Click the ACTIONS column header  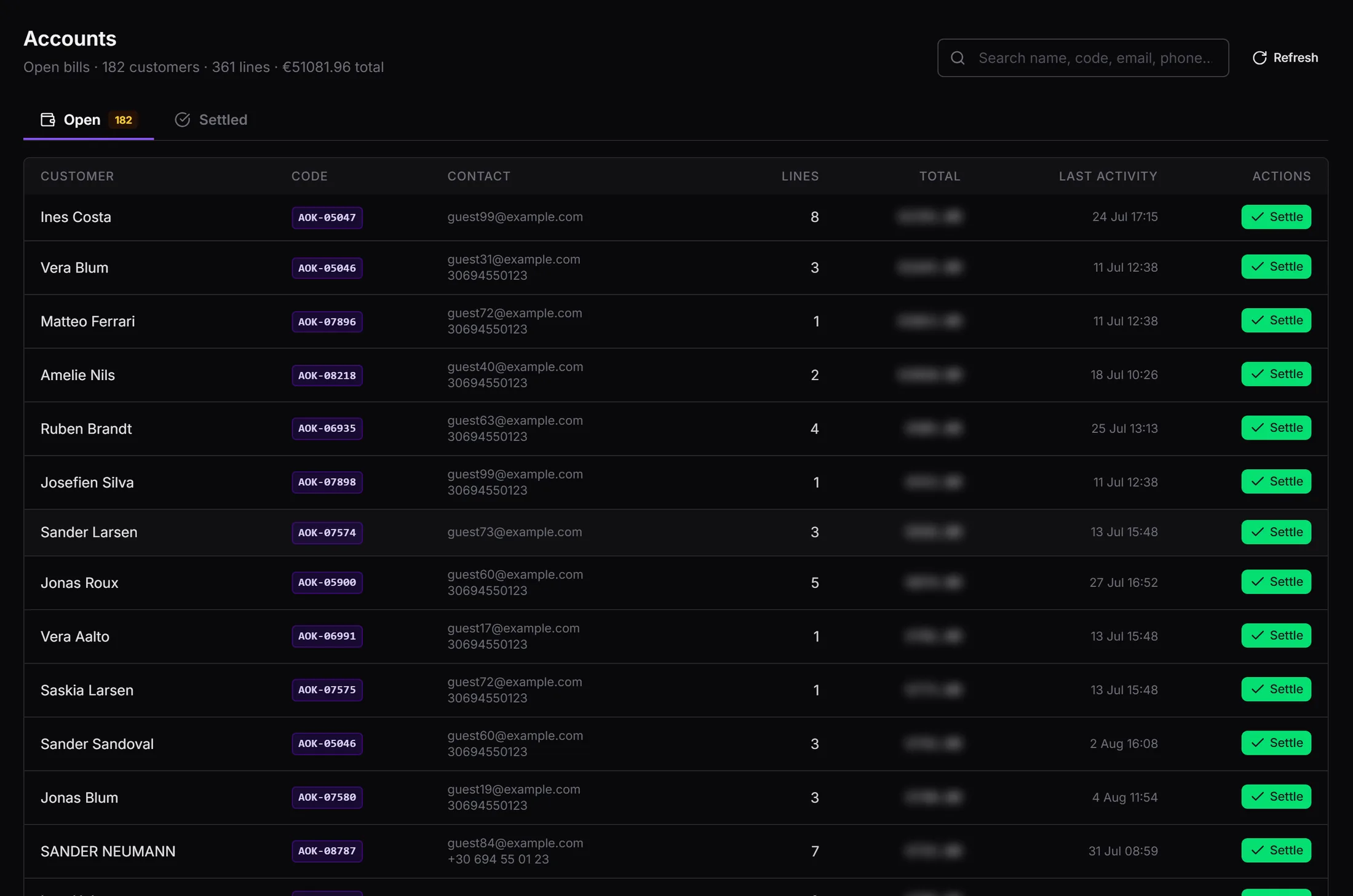pos(1282,176)
